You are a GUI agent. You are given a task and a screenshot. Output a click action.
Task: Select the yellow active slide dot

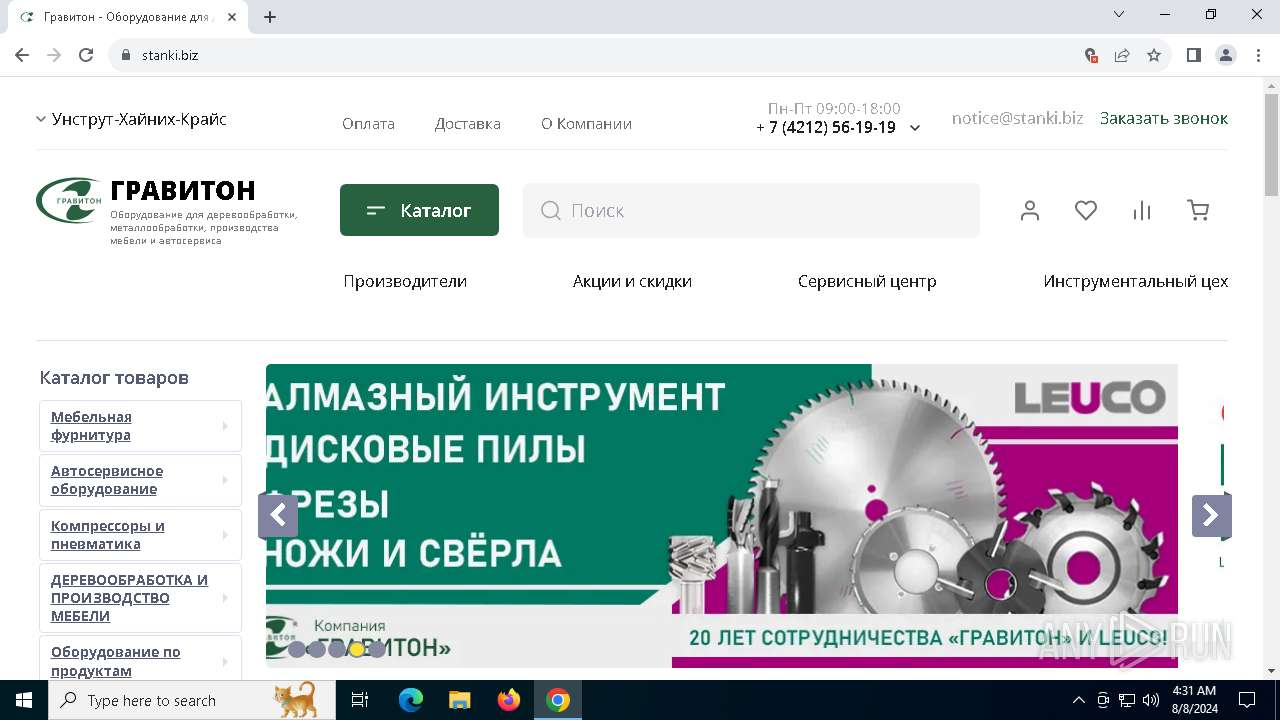(357, 649)
